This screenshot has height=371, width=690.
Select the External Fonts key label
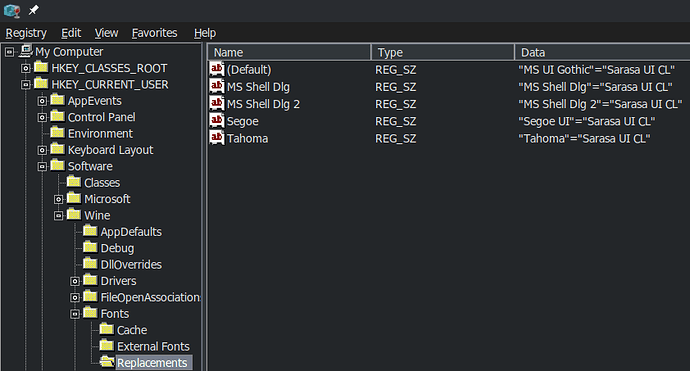tap(153, 347)
